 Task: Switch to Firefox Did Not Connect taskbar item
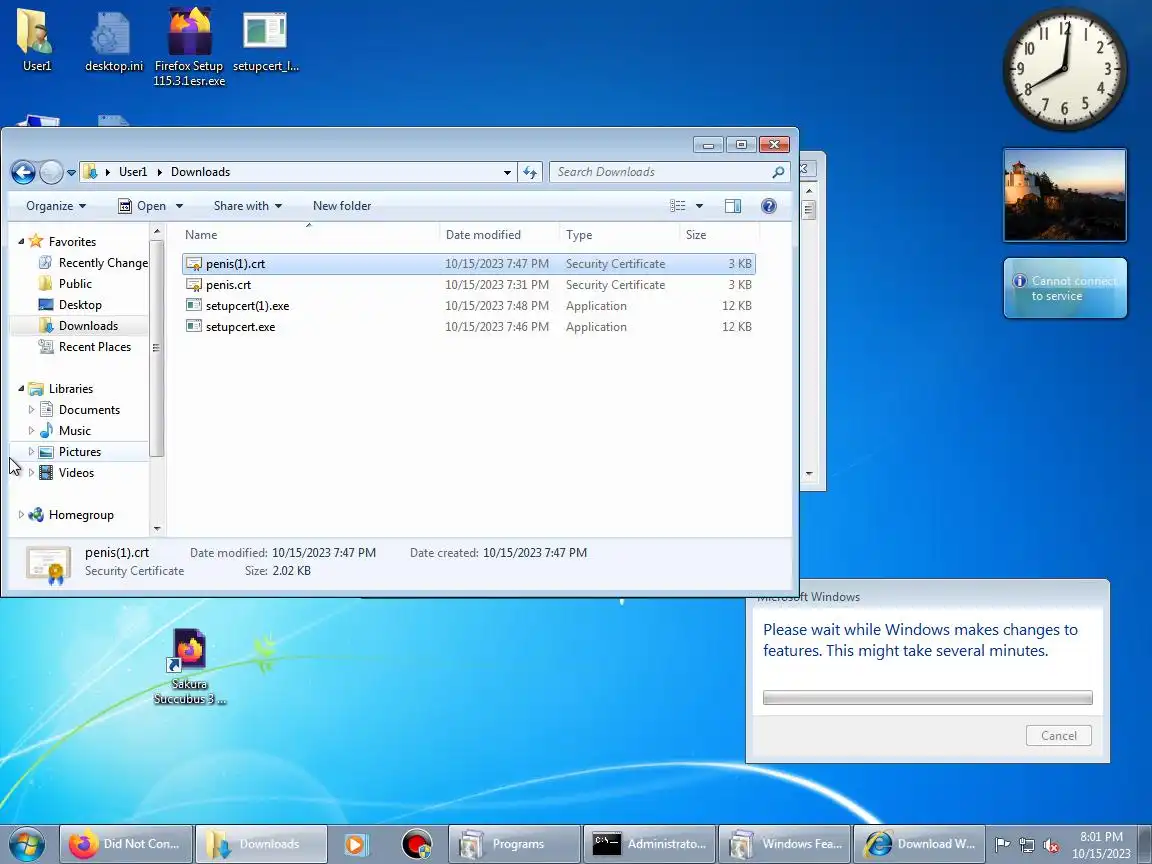(126, 843)
